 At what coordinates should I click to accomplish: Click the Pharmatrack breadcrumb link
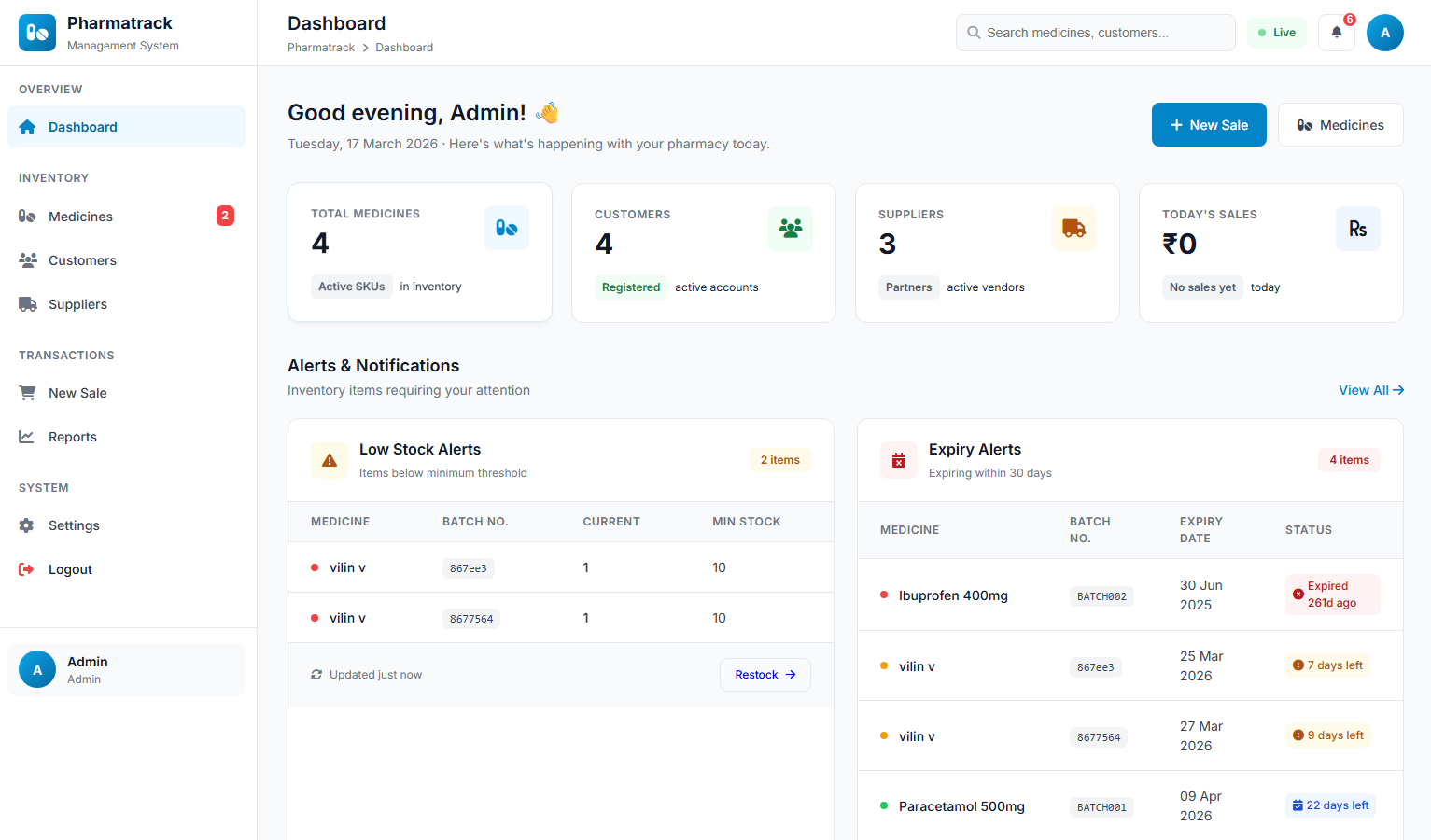tap(321, 48)
